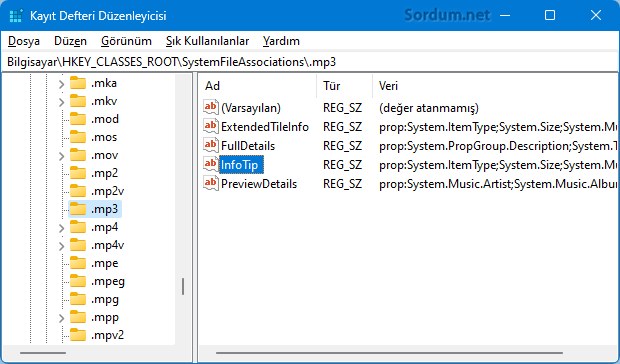This screenshot has height=364, width=620.
Task: Click the registry path address bar
Action: pos(310,62)
